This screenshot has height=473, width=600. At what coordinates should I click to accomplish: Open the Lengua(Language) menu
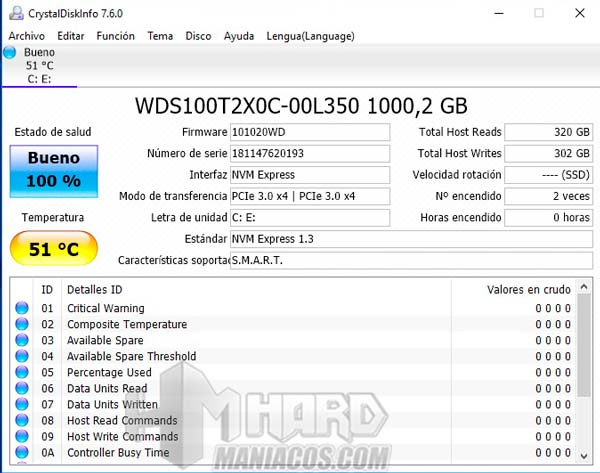[x=310, y=36]
